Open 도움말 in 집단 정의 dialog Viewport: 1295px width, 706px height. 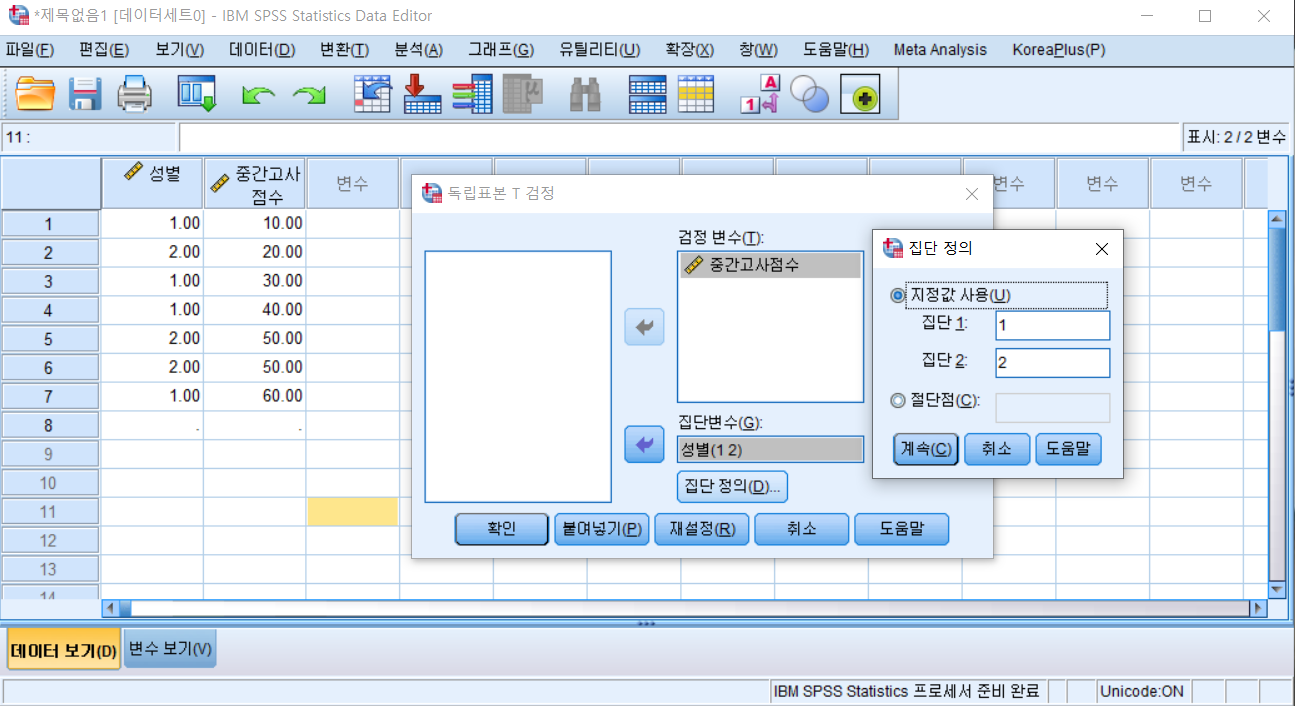tap(1068, 450)
